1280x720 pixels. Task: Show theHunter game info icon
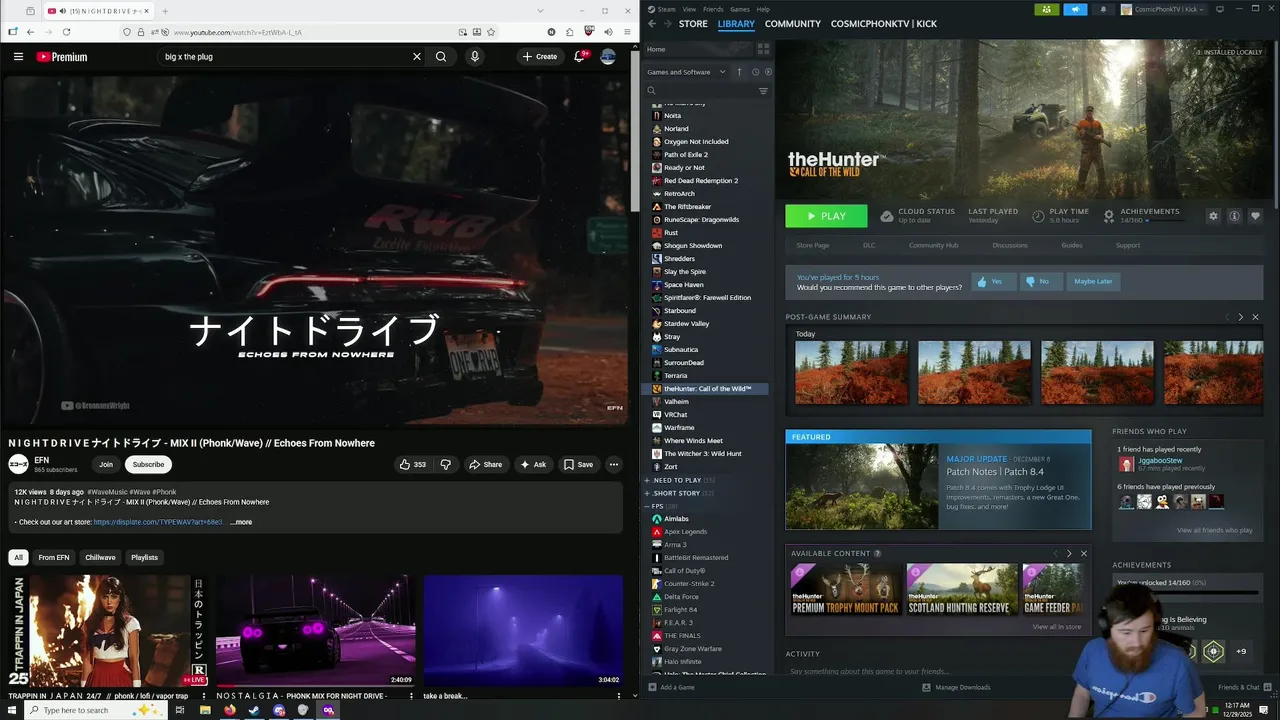1234,216
